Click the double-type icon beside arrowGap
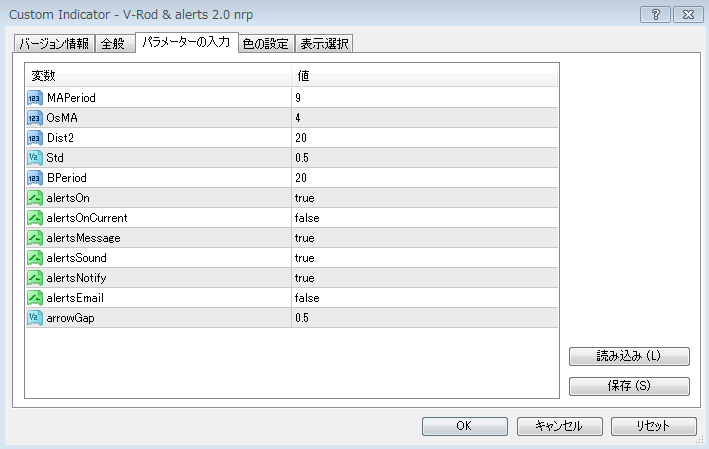This screenshot has width=709, height=449. click(35, 318)
